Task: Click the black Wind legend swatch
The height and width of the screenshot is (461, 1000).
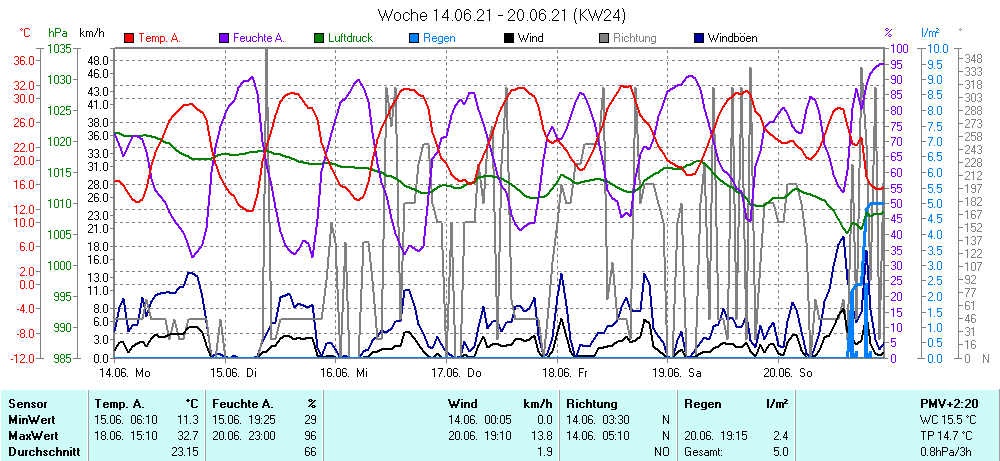Action: point(509,38)
